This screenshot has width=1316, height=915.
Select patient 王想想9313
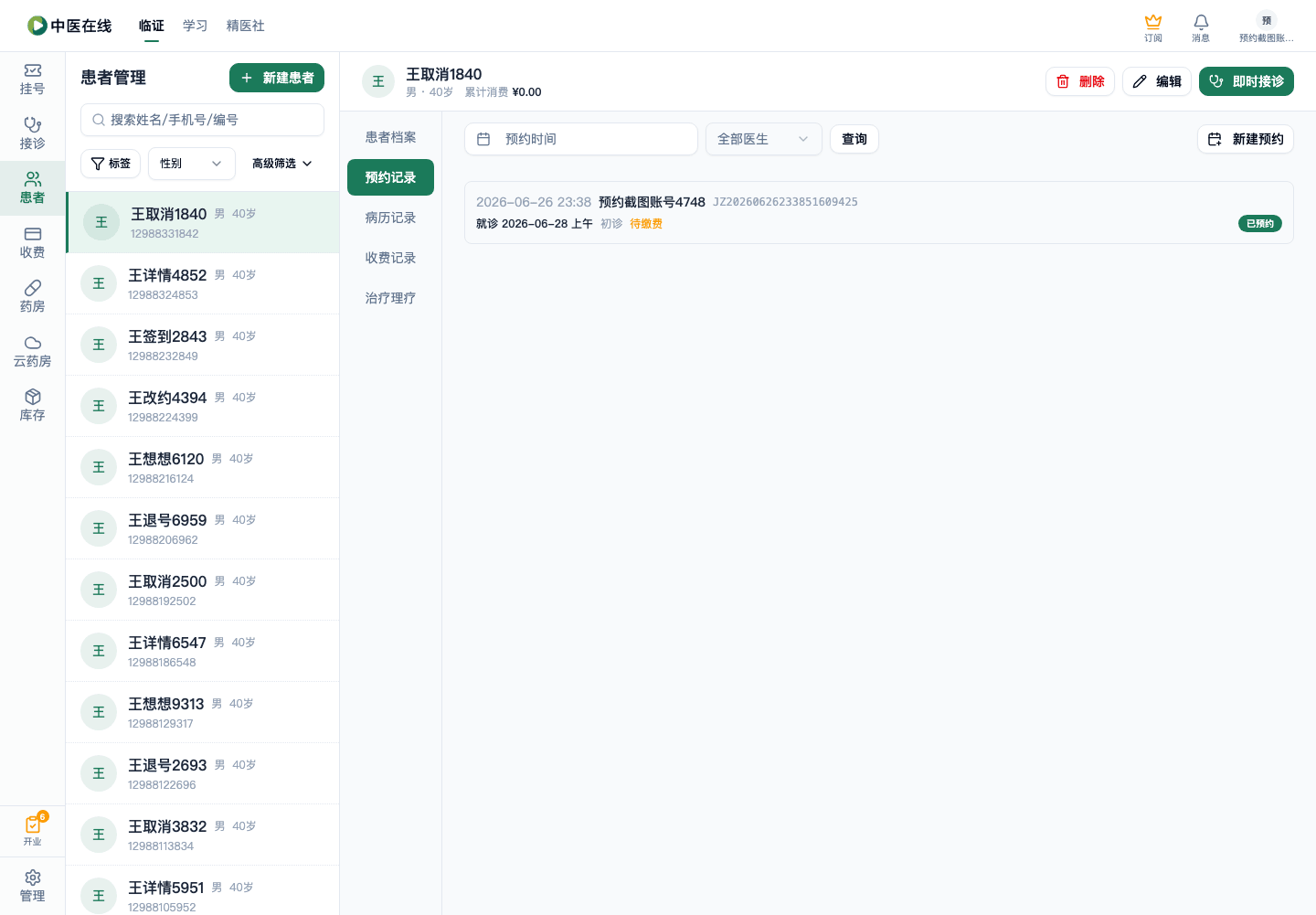pyautogui.click(x=202, y=712)
